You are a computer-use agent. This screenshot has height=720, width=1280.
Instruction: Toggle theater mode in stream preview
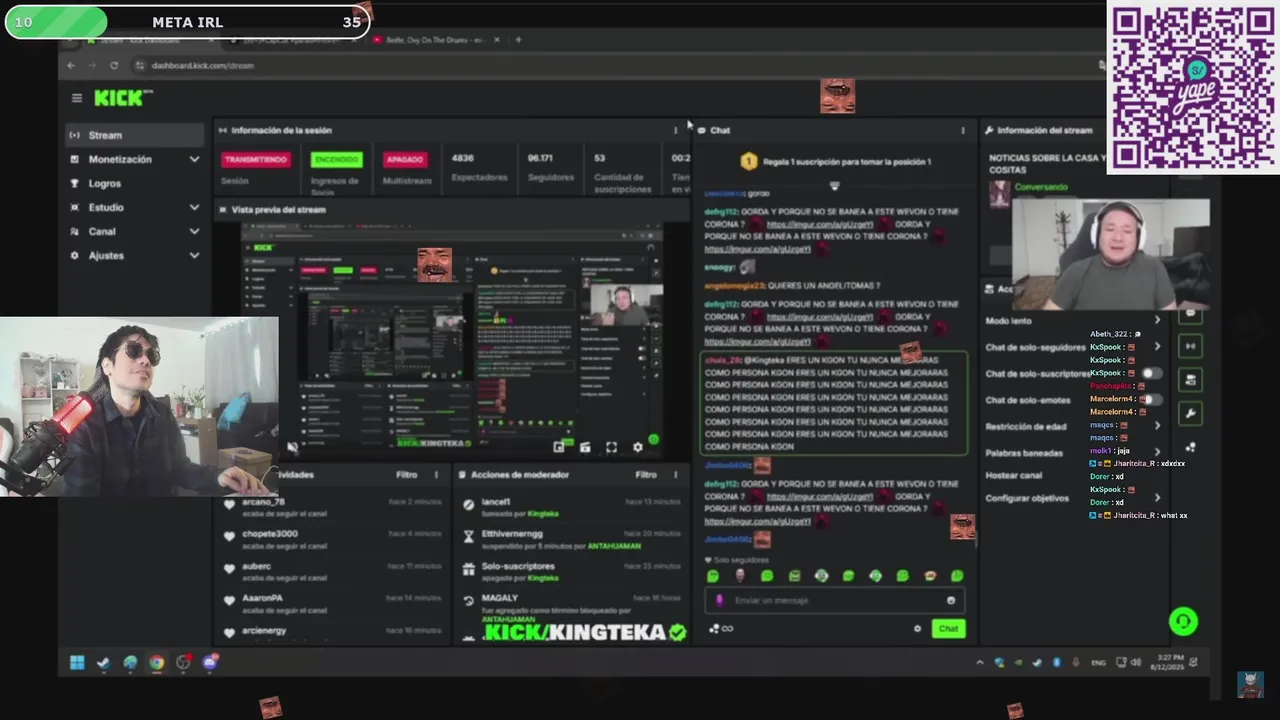(585, 447)
